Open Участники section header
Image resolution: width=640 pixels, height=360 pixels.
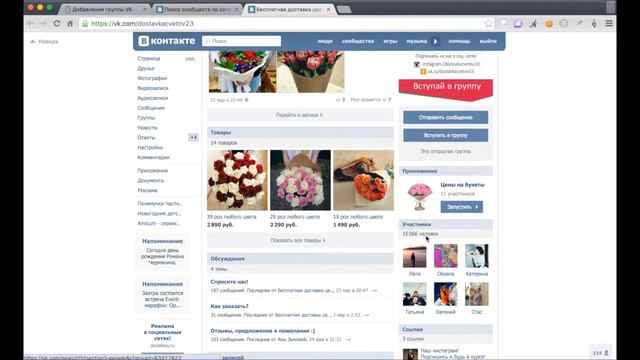point(446,224)
